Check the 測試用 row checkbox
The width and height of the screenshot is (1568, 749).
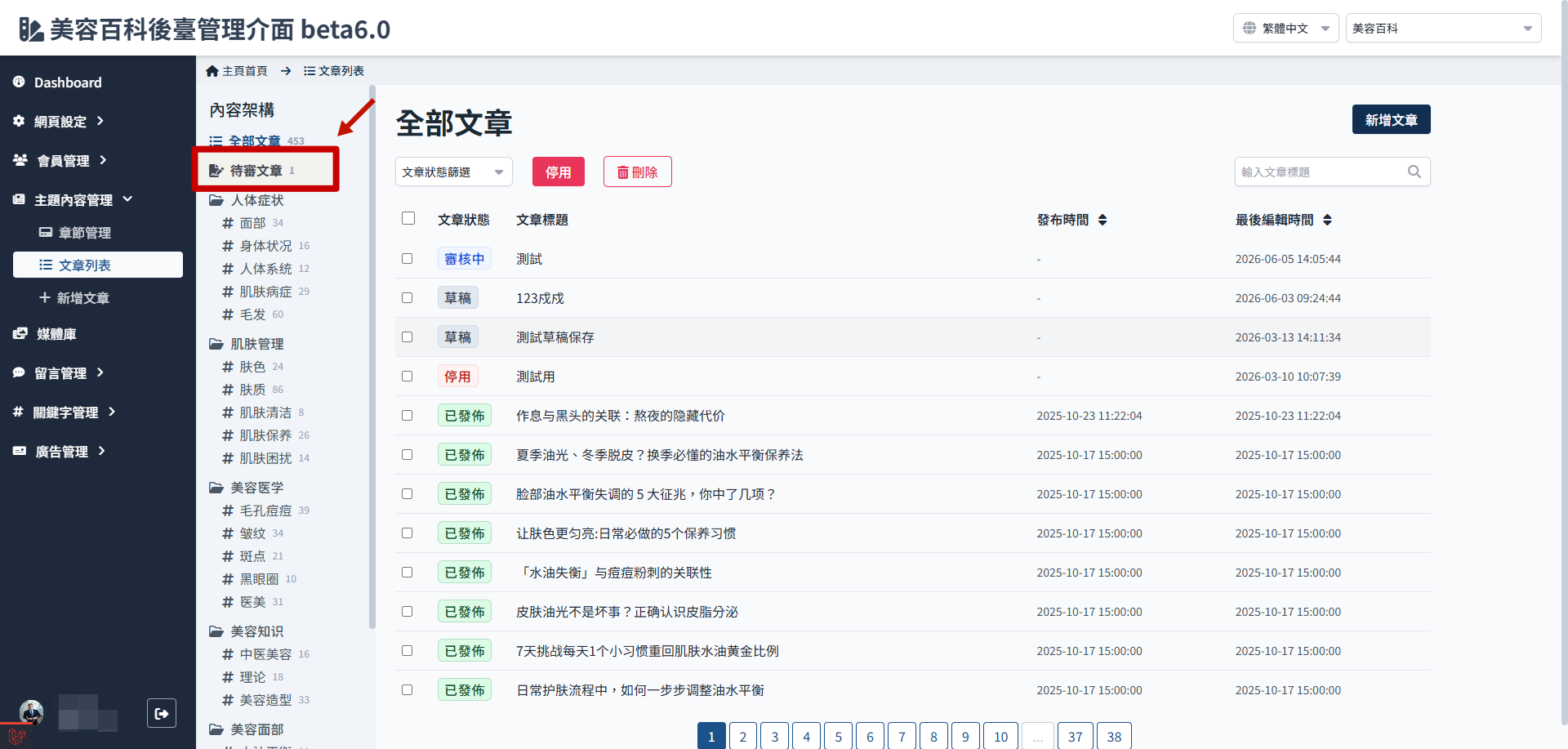[x=407, y=376]
